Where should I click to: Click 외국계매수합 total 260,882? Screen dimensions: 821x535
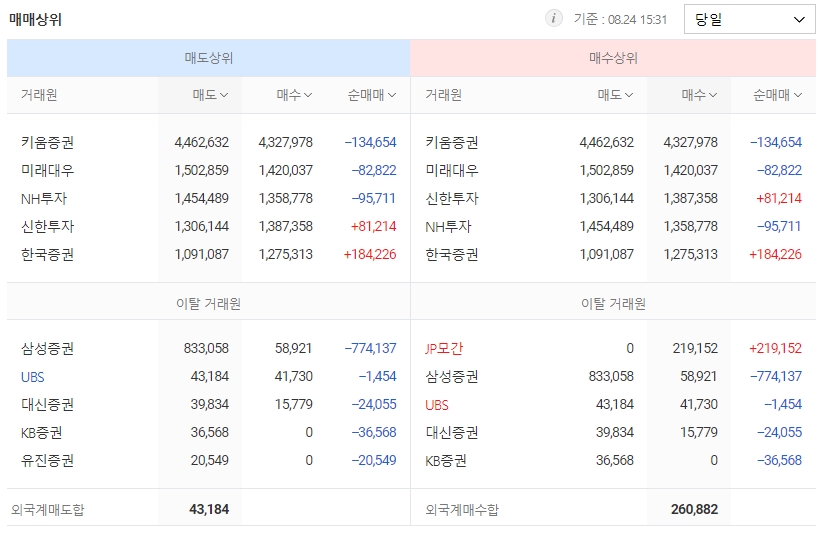[694, 509]
